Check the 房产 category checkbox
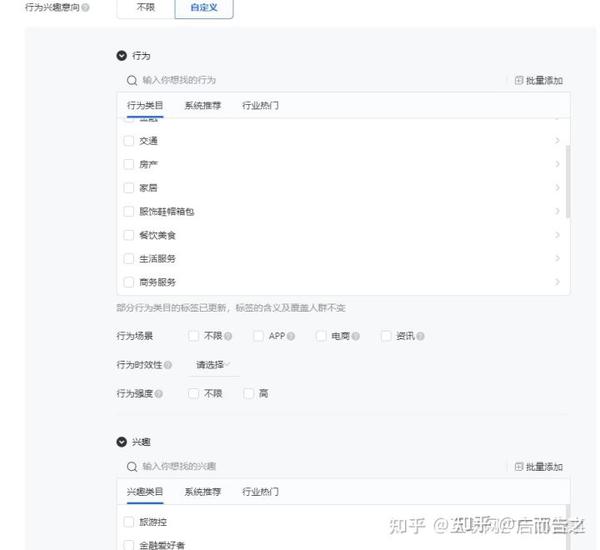The width and height of the screenshot is (600, 550). (129, 164)
